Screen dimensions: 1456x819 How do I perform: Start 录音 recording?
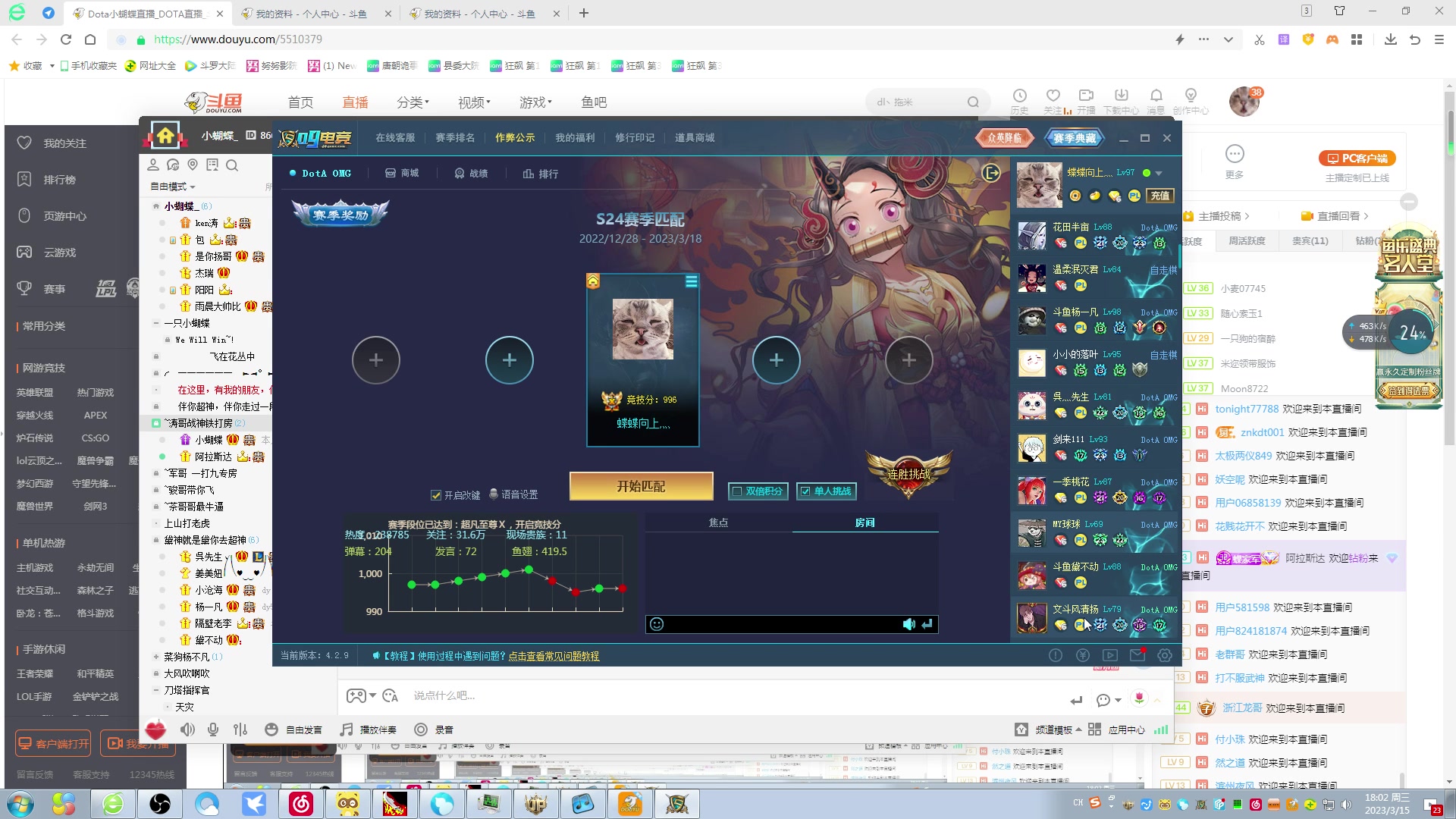434,730
